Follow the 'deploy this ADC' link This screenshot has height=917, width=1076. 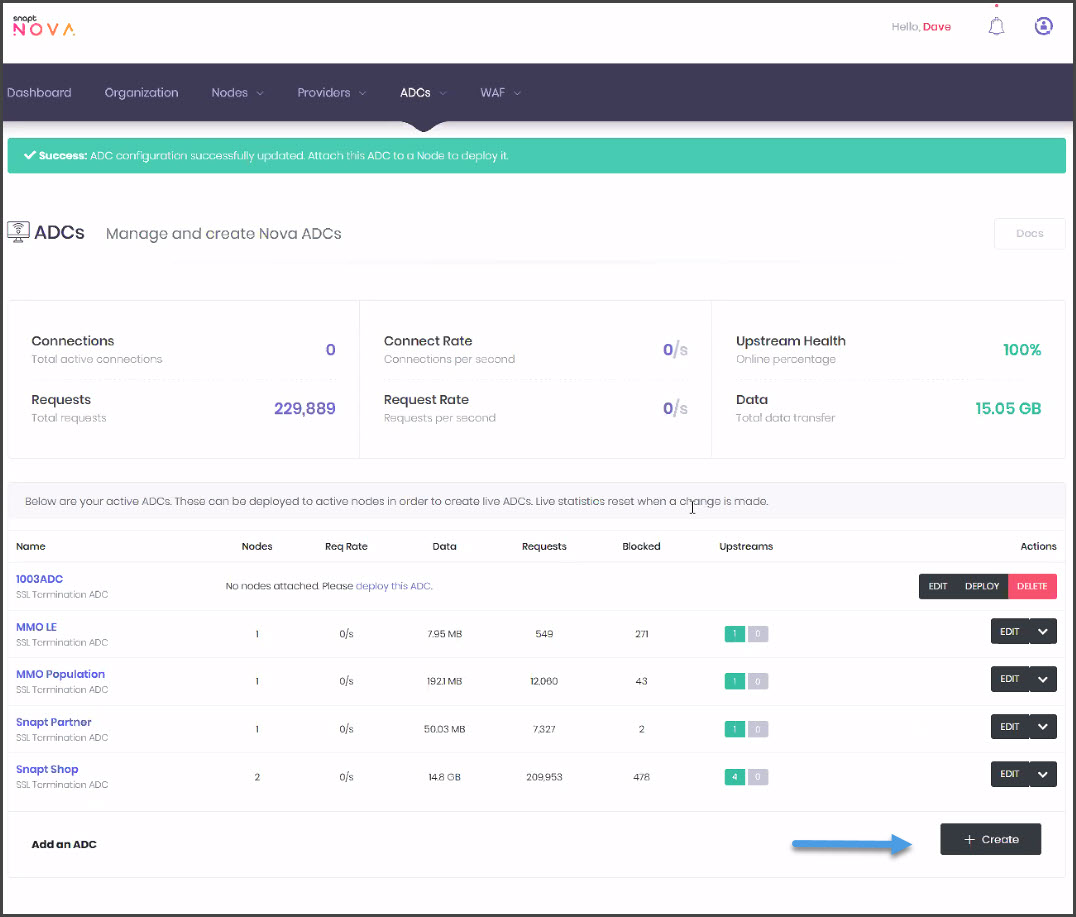pyautogui.click(x=394, y=586)
